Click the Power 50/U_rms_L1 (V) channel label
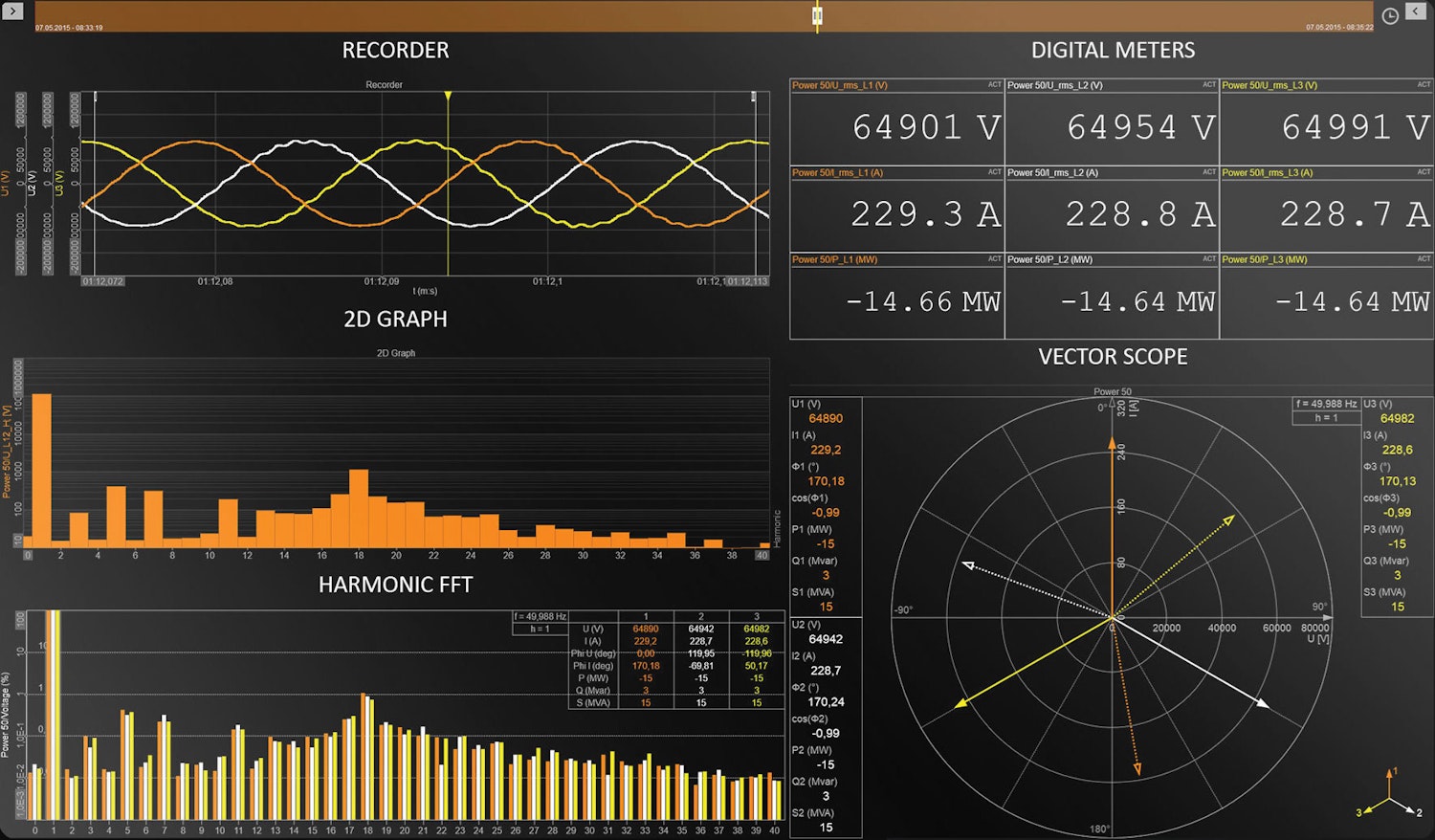This screenshot has width=1435, height=840. pyautogui.click(x=840, y=85)
